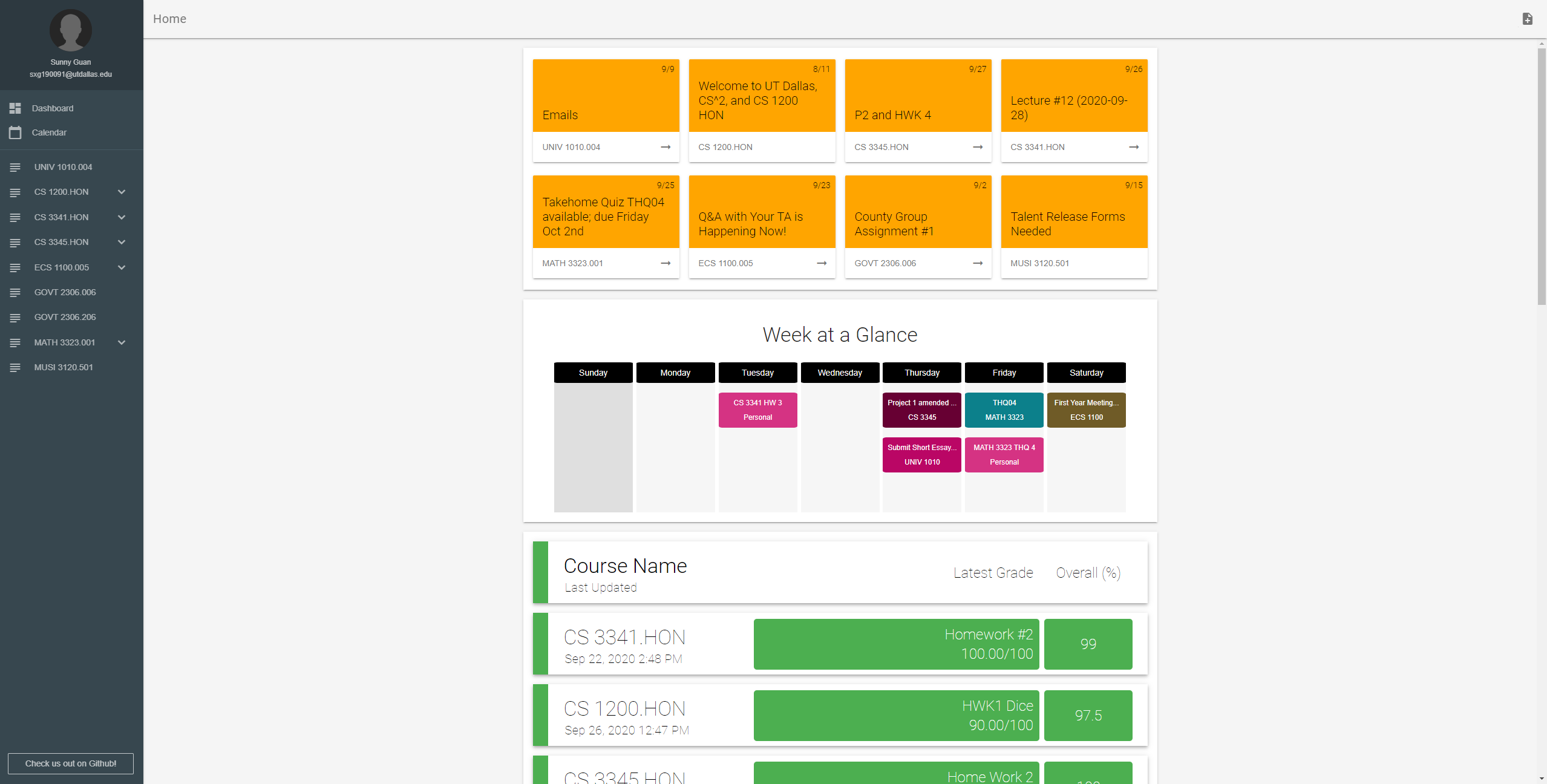Click the page vertical scrollbar
This screenshot has width=1547, height=784.
(1542, 175)
